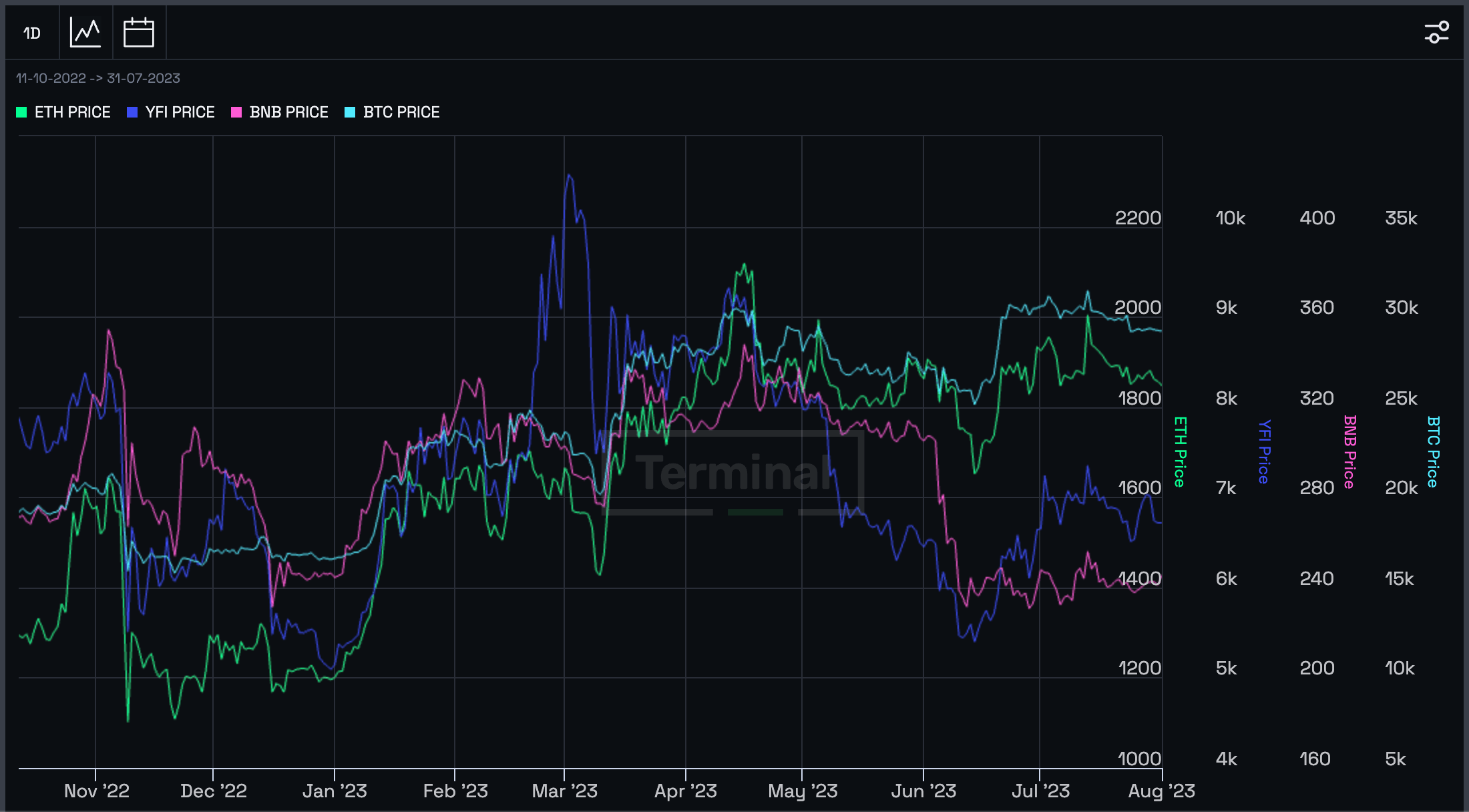The width and height of the screenshot is (1469, 812).
Task: Click the Feb '23 x-axis label
Action: click(x=455, y=791)
